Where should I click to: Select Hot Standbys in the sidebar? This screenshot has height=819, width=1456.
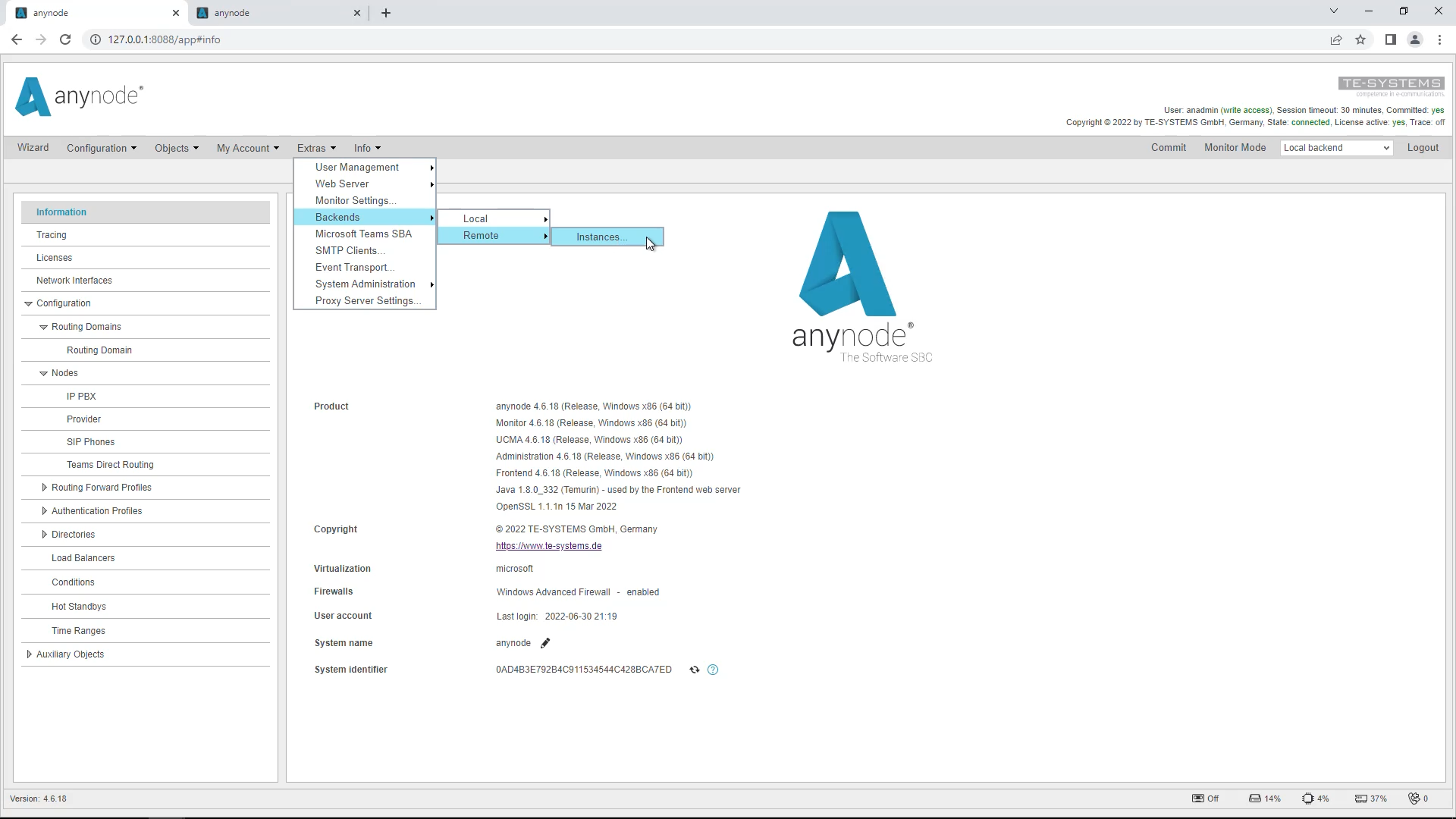pos(146,607)
